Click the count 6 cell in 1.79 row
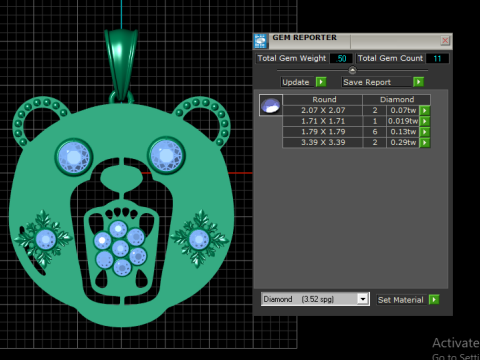Screen dimensions: 480x360 tap(375, 132)
